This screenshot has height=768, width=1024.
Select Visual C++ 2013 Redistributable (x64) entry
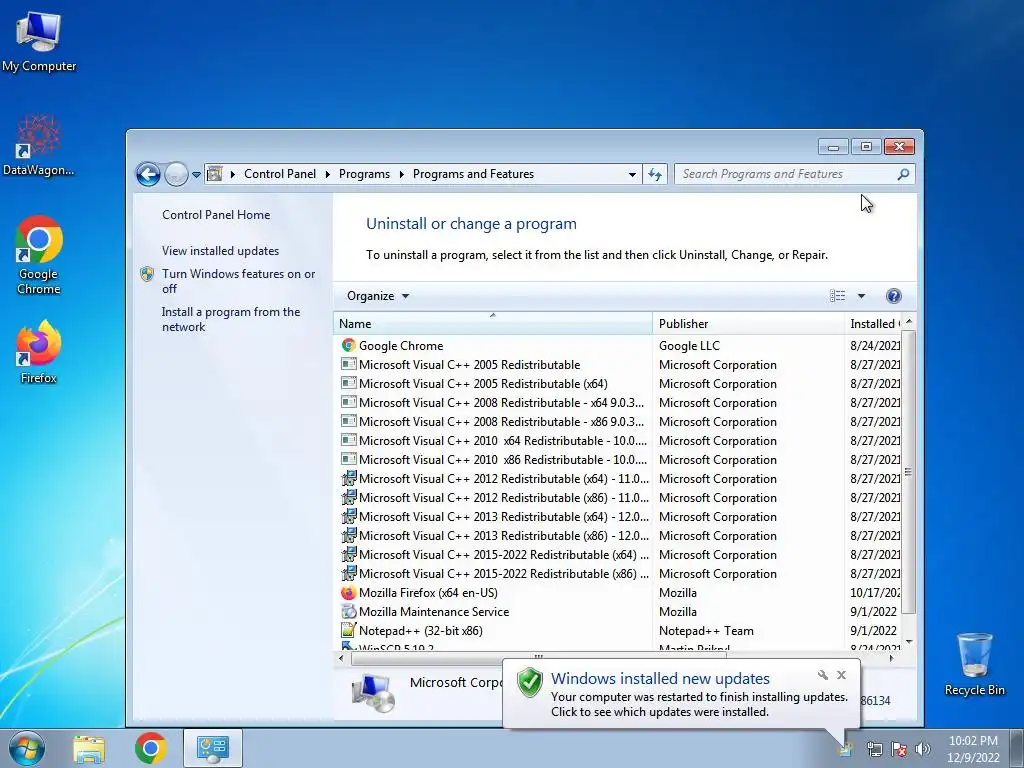tap(504, 517)
